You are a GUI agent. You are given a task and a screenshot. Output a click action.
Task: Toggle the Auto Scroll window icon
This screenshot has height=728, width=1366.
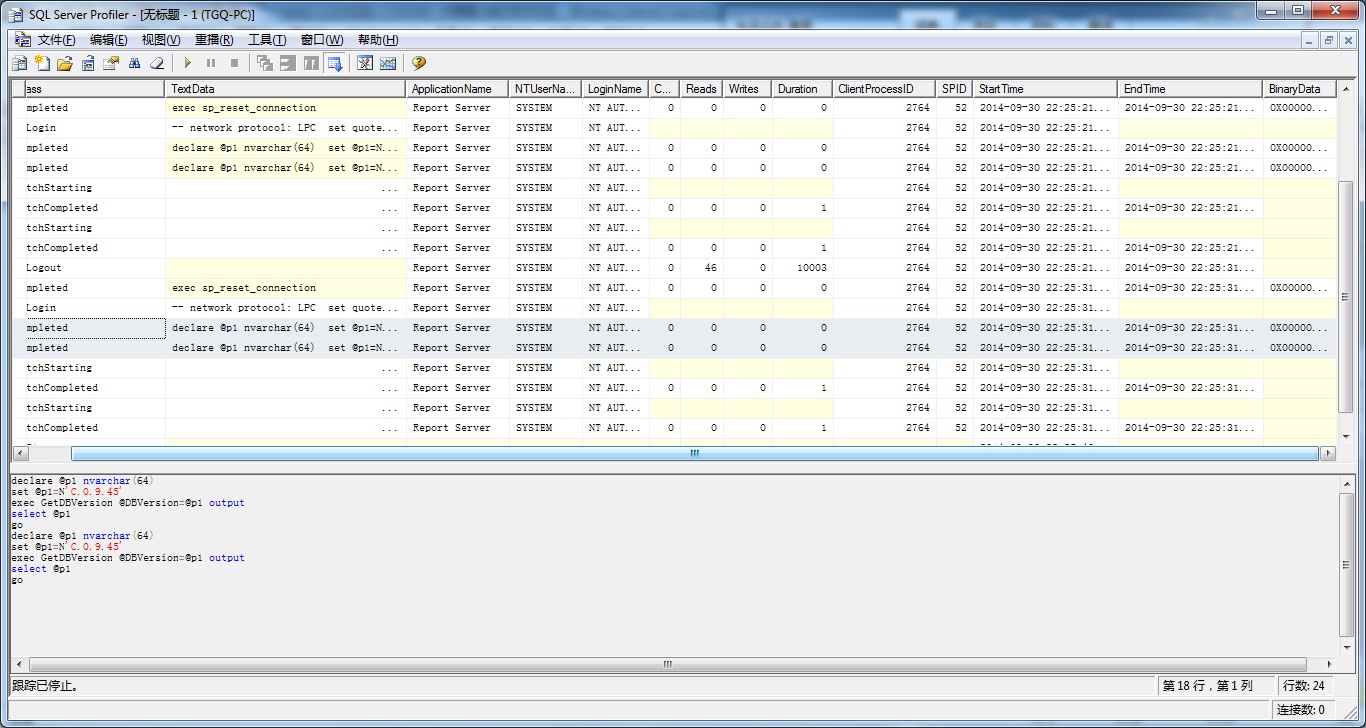pos(335,63)
